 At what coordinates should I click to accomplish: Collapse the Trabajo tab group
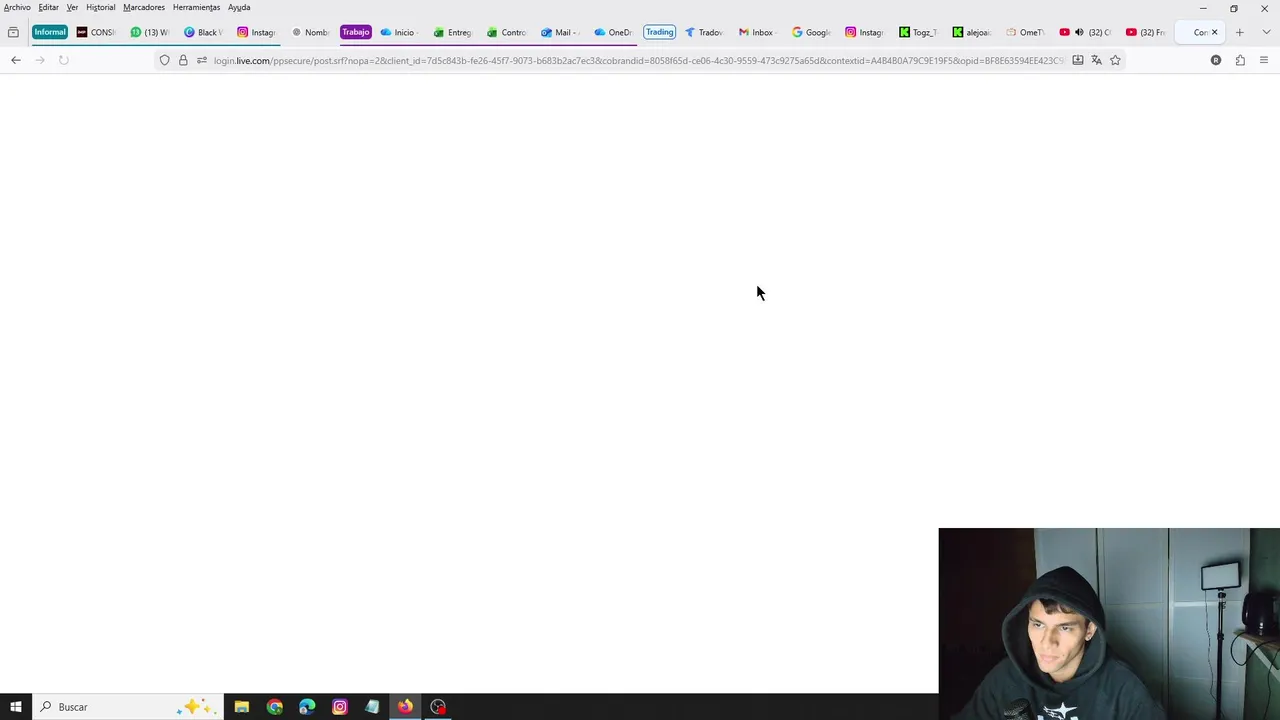click(355, 32)
